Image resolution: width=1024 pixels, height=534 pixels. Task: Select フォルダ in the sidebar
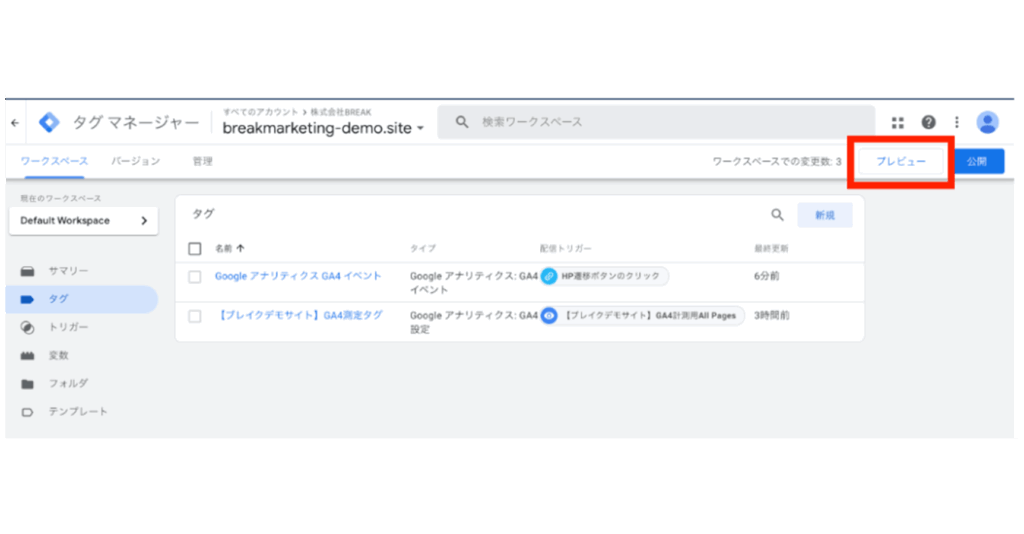pos(68,384)
